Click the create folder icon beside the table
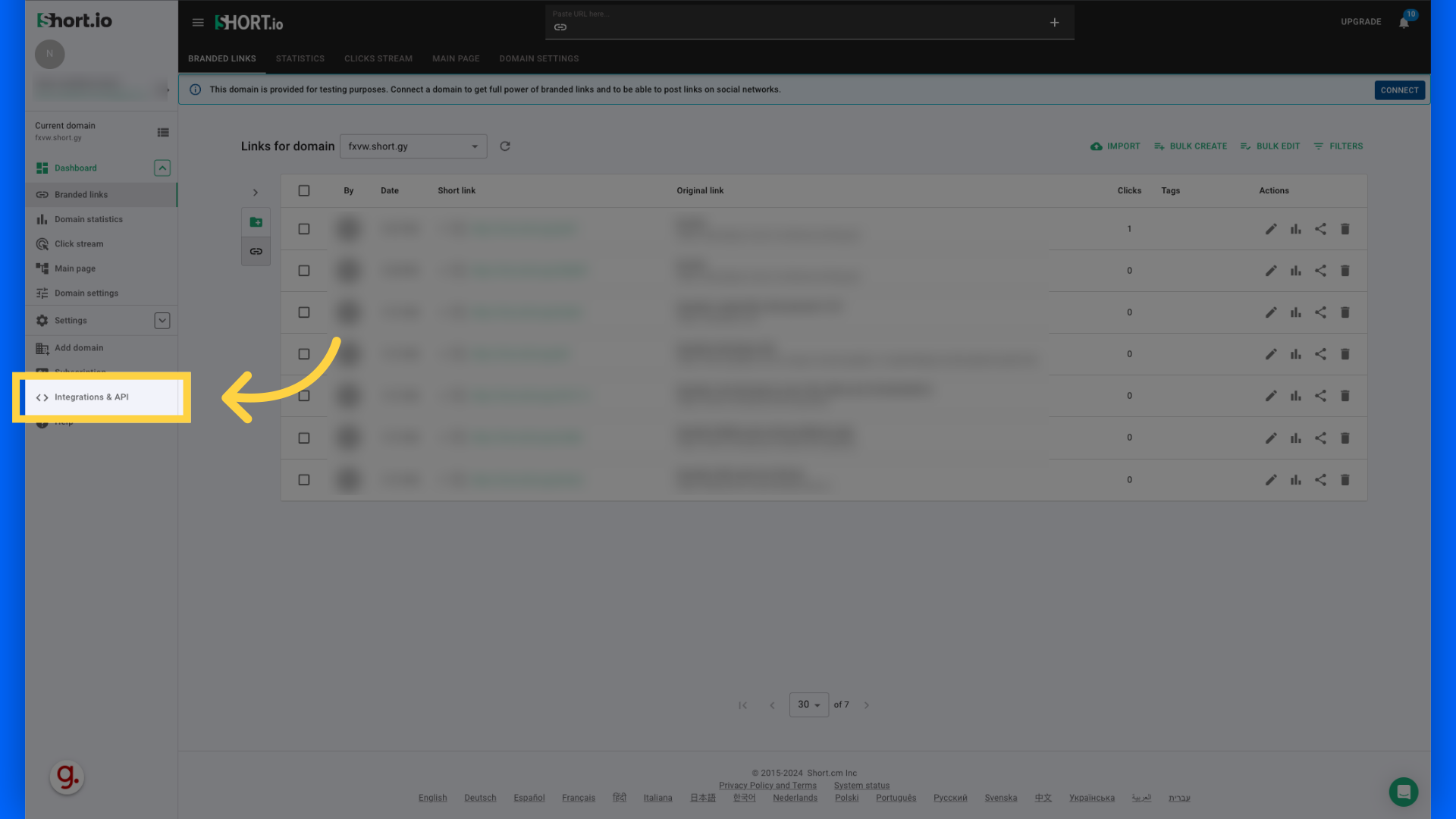This screenshot has height=819, width=1456. tap(256, 221)
